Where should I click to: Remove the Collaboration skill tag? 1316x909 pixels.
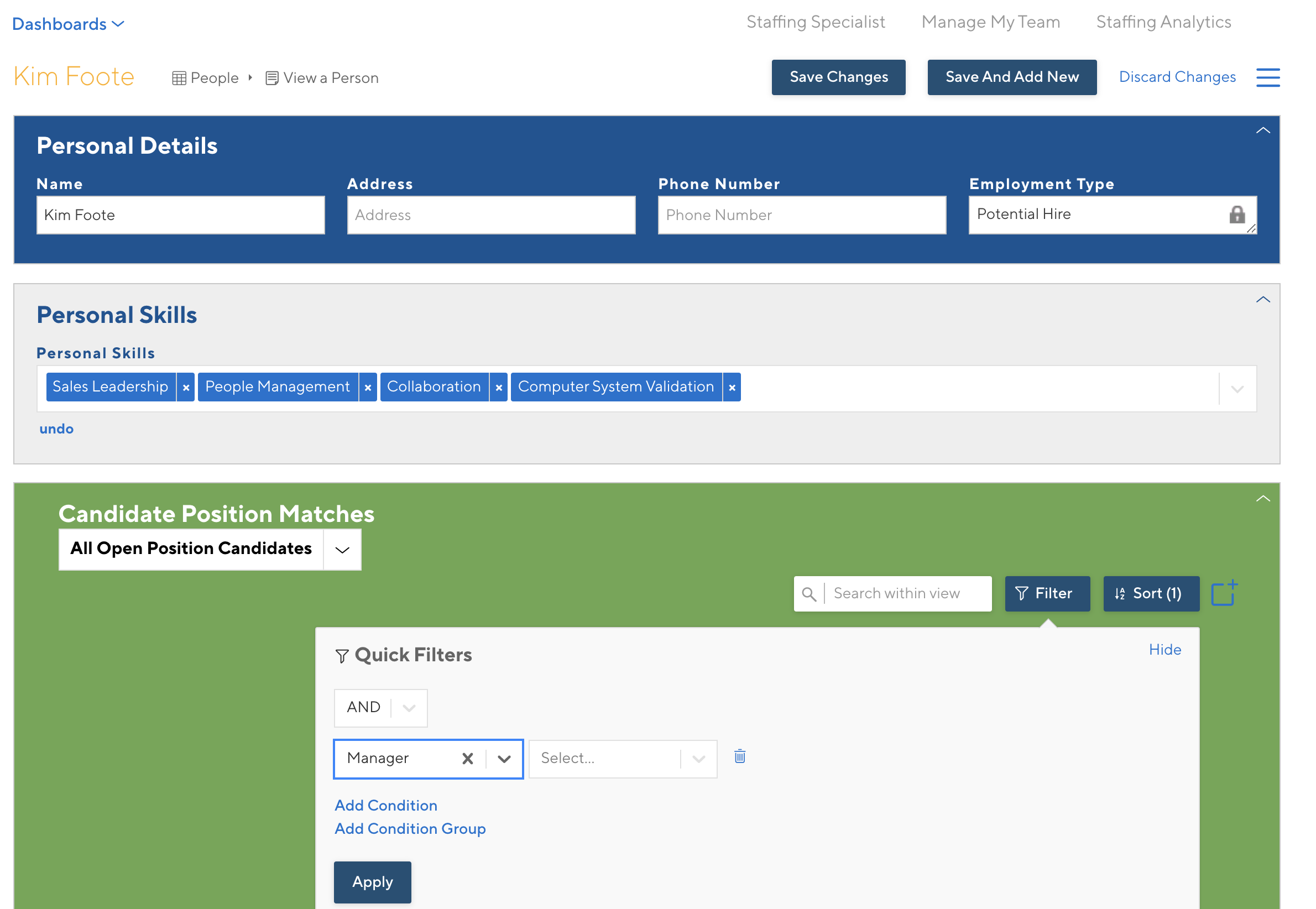coord(498,387)
